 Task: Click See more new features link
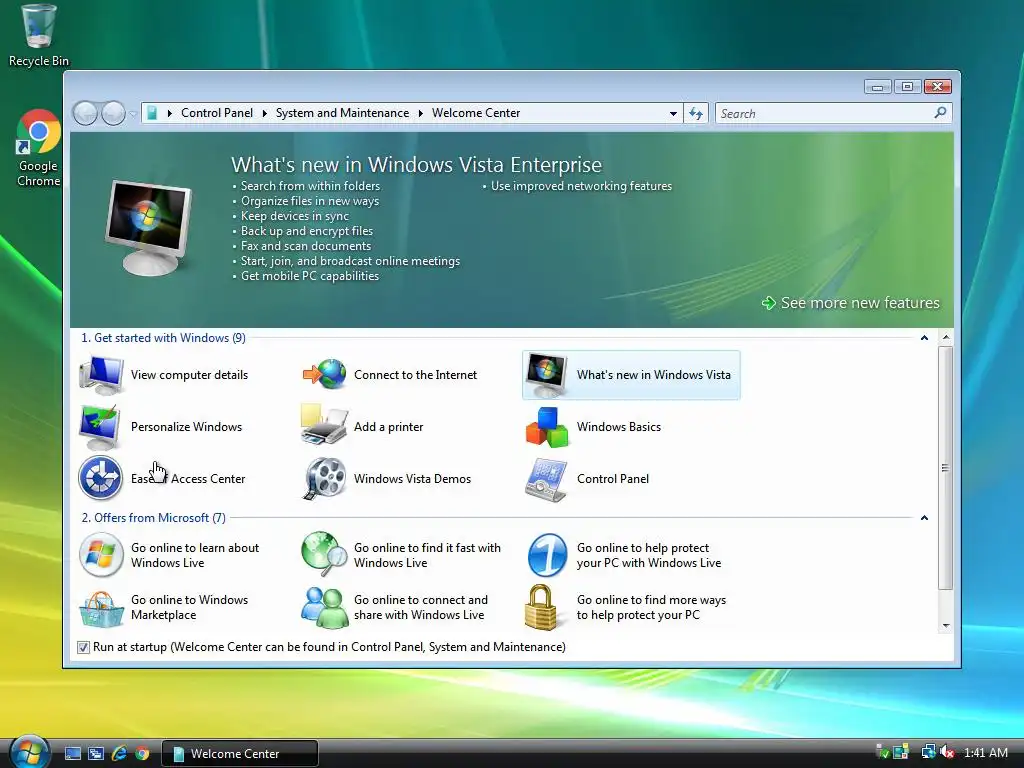pos(851,303)
